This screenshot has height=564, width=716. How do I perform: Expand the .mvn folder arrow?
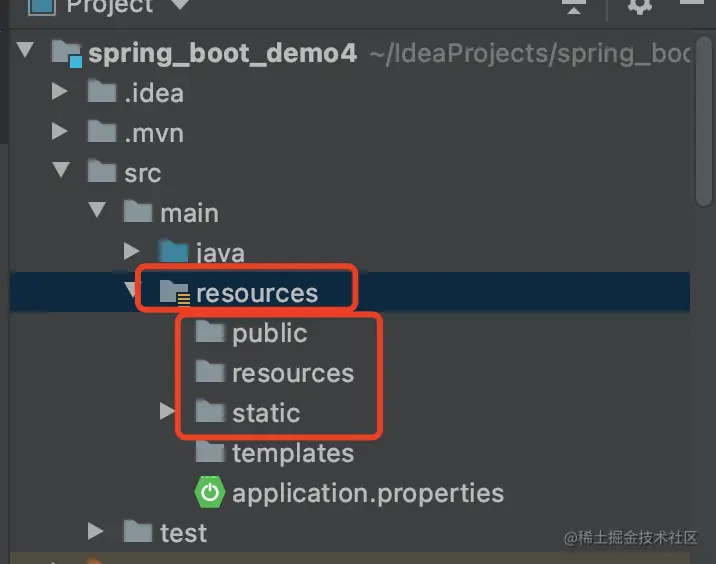click(x=59, y=131)
